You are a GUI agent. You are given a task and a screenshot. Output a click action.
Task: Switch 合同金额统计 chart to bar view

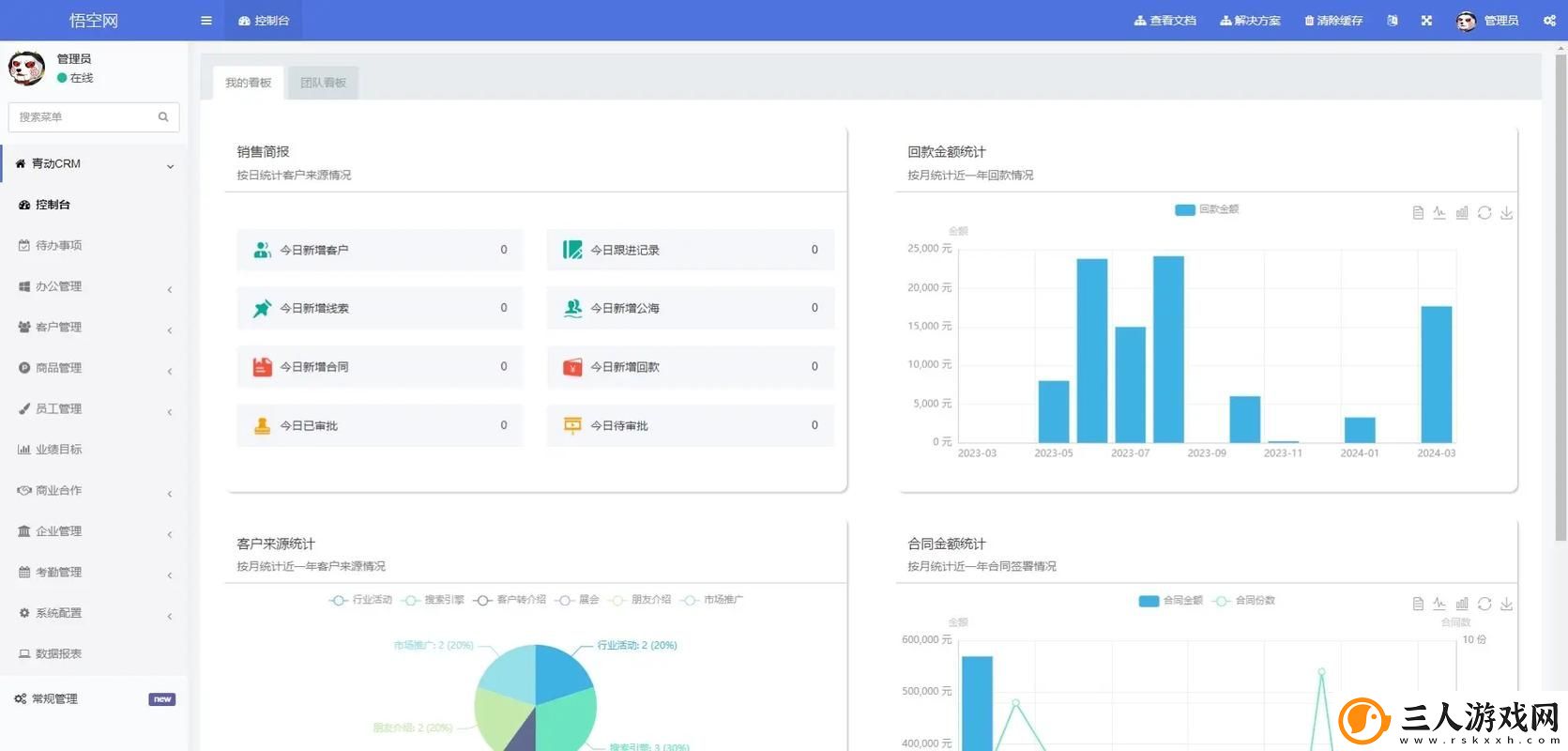click(x=1462, y=604)
